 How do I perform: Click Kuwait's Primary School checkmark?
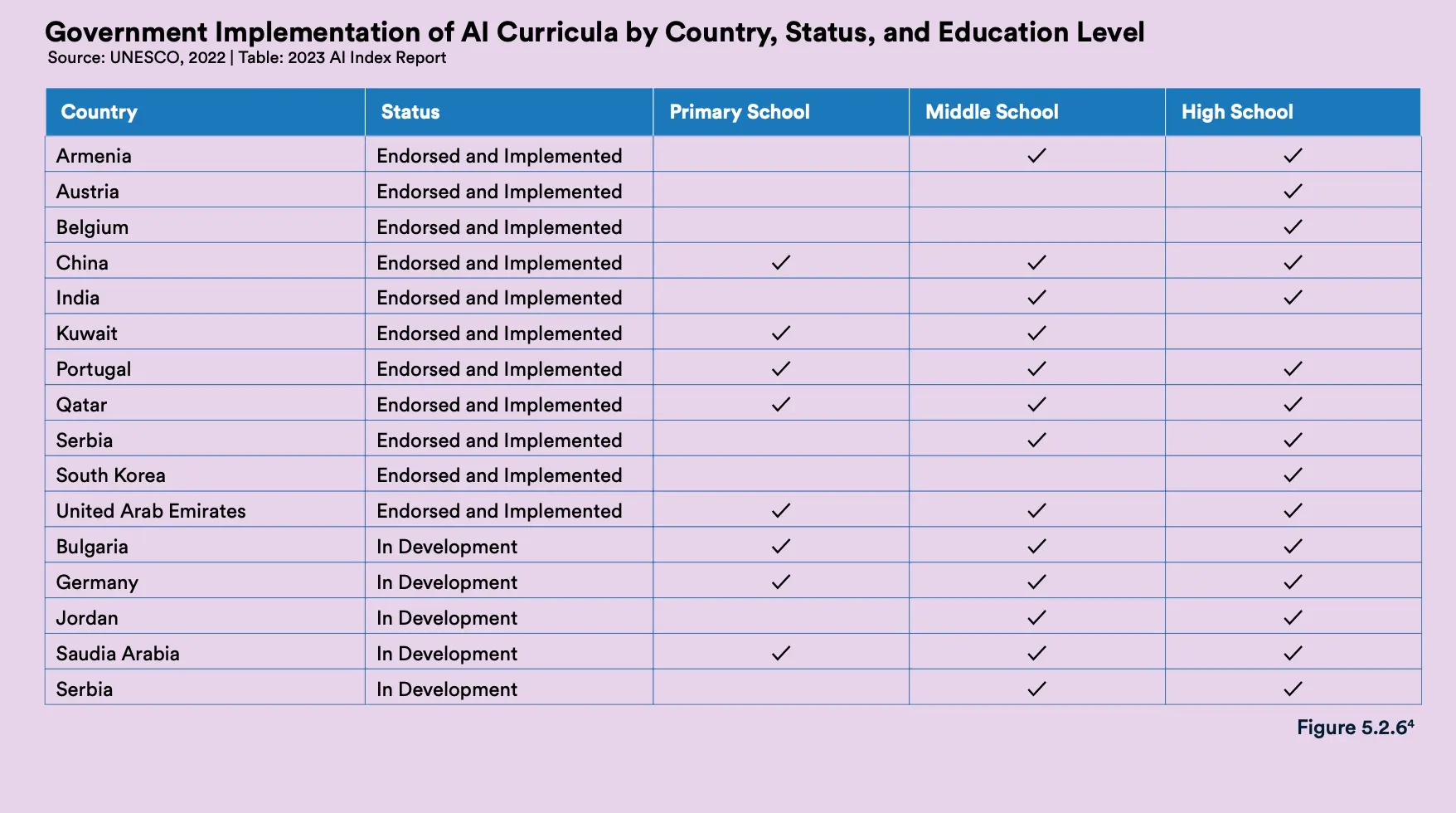click(780, 333)
